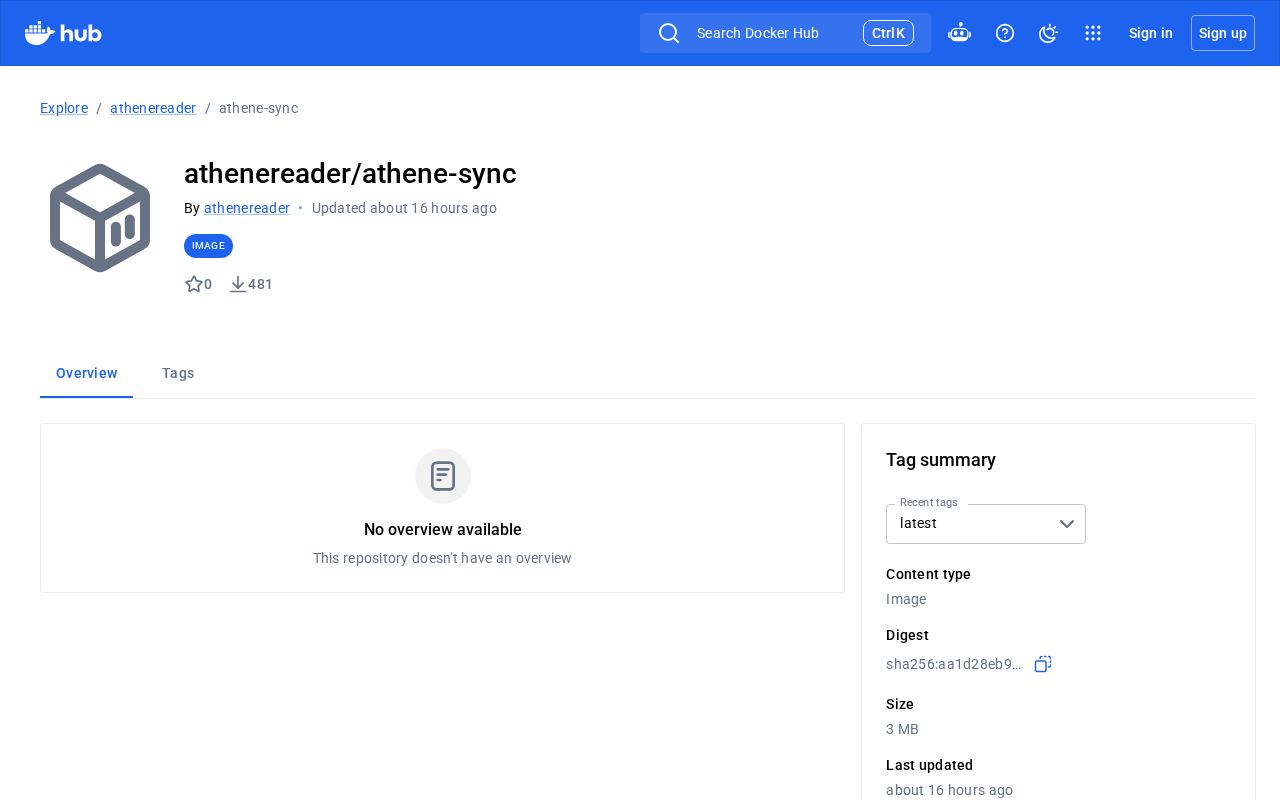The width and height of the screenshot is (1280, 800).
Task: Click the 'No overview available' text
Action: [x=443, y=530]
